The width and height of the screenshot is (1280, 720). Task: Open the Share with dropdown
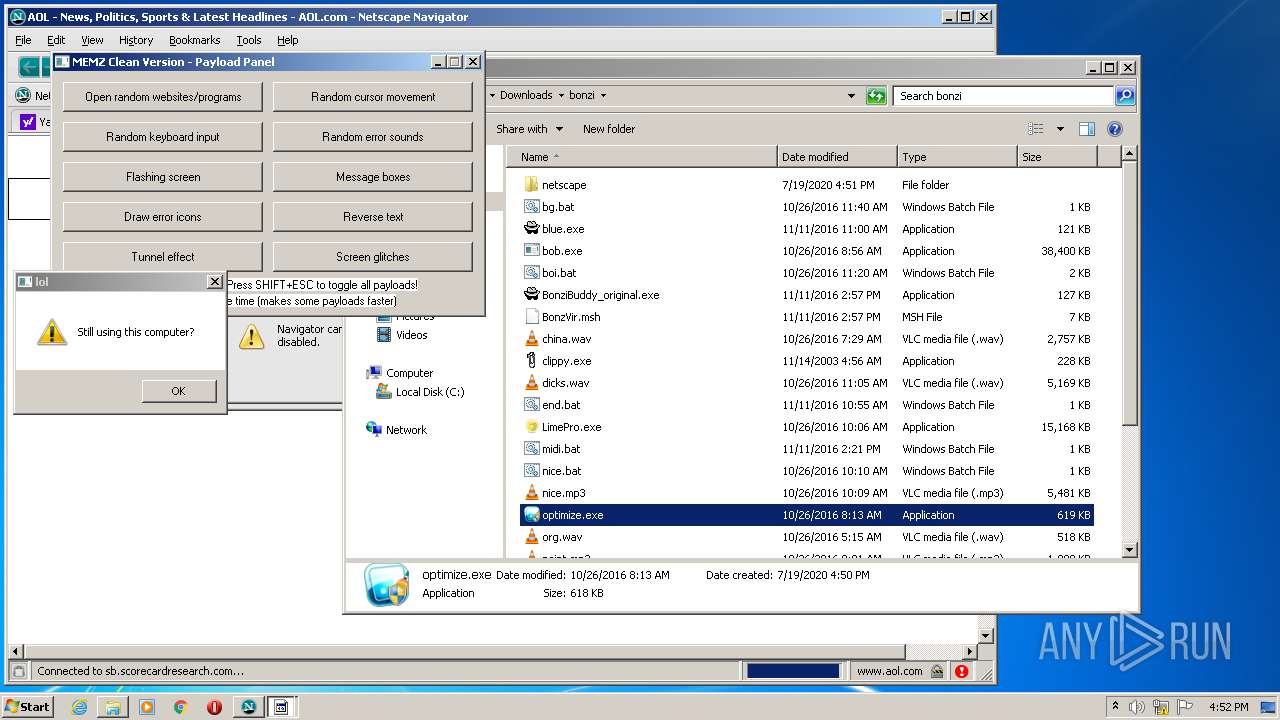(x=530, y=129)
